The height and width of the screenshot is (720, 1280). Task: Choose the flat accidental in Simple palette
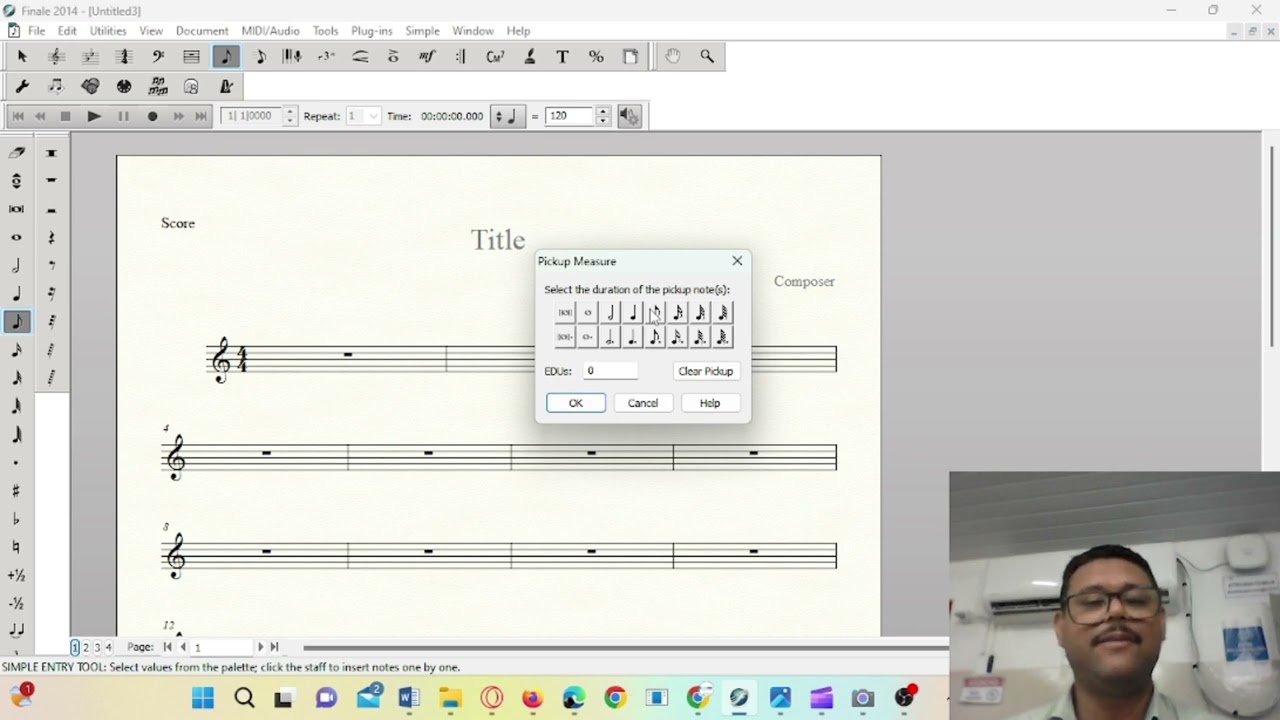click(17, 519)
